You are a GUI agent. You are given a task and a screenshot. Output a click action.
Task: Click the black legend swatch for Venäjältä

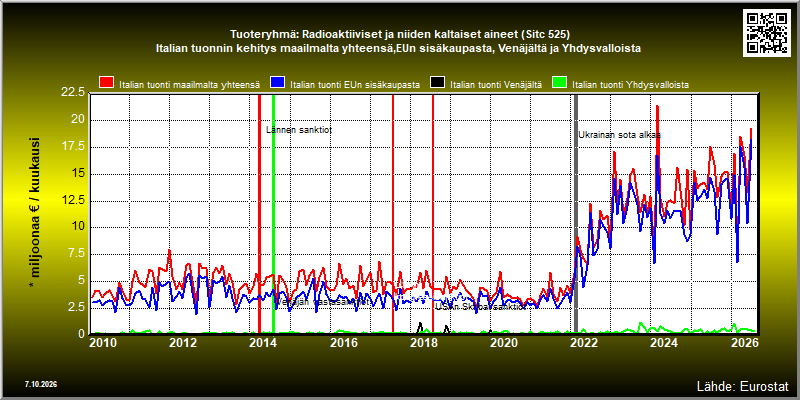click(x=437, y=82)
